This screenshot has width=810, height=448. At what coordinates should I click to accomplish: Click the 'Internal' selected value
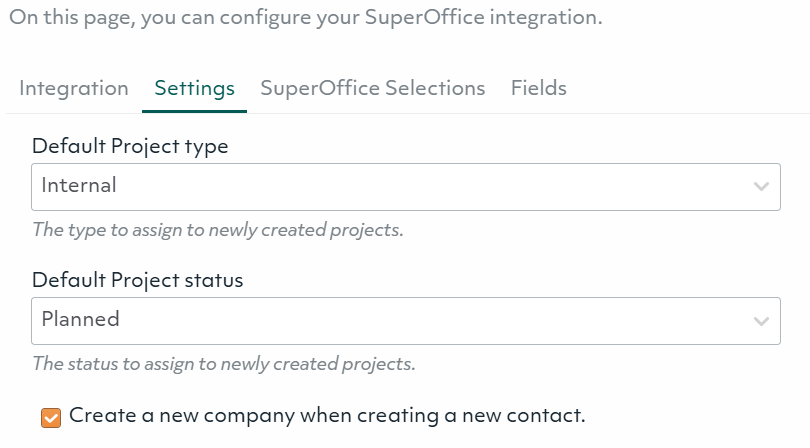click(x=79, y=185)
